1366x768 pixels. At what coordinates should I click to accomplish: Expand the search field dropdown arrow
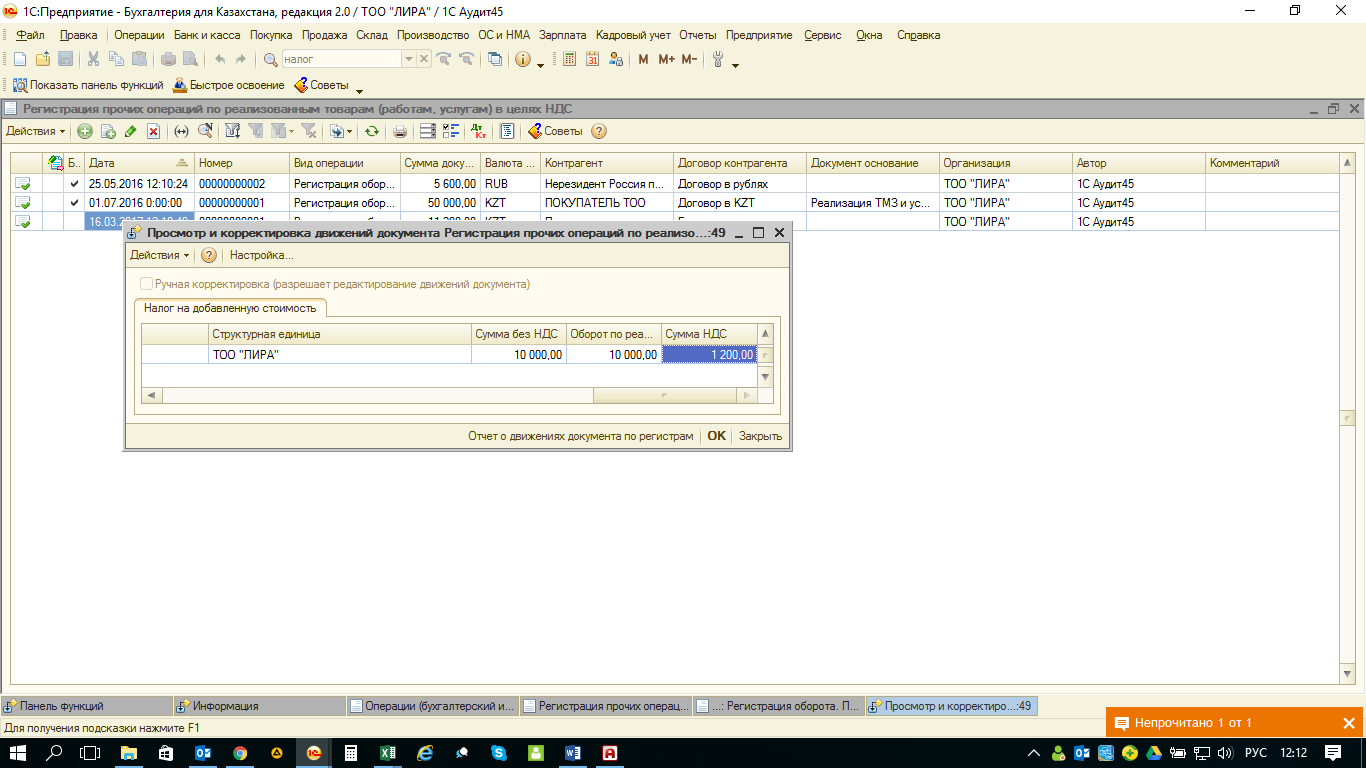click(408, 59)
